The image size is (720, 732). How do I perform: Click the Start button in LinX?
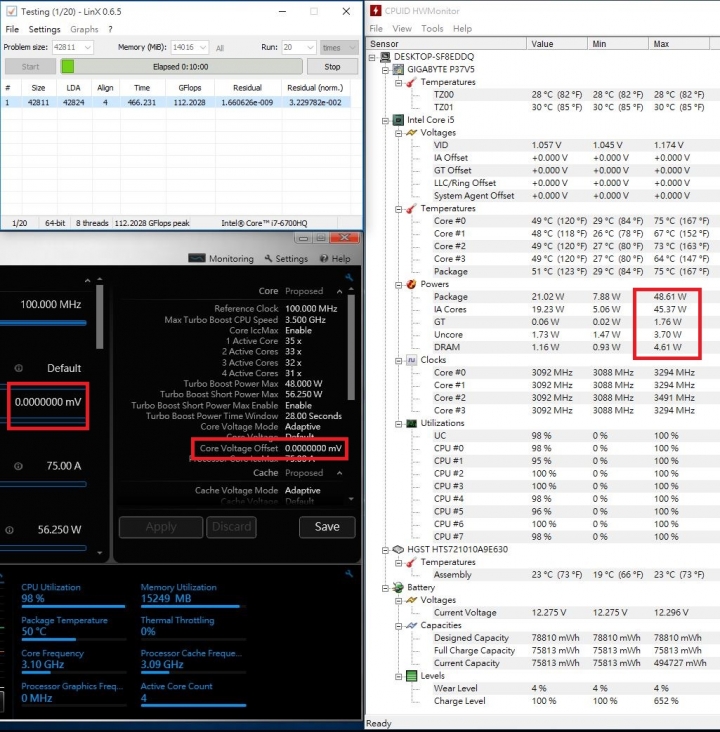[30, 67]
